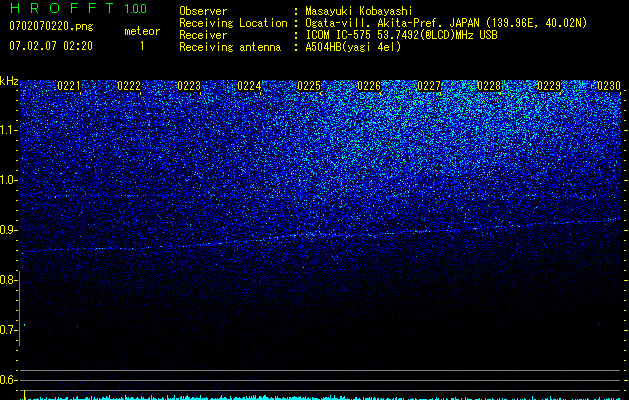The image size is (629, 400).
Task: Click the 0.8 kHz axis label
Action: [9, 280]
